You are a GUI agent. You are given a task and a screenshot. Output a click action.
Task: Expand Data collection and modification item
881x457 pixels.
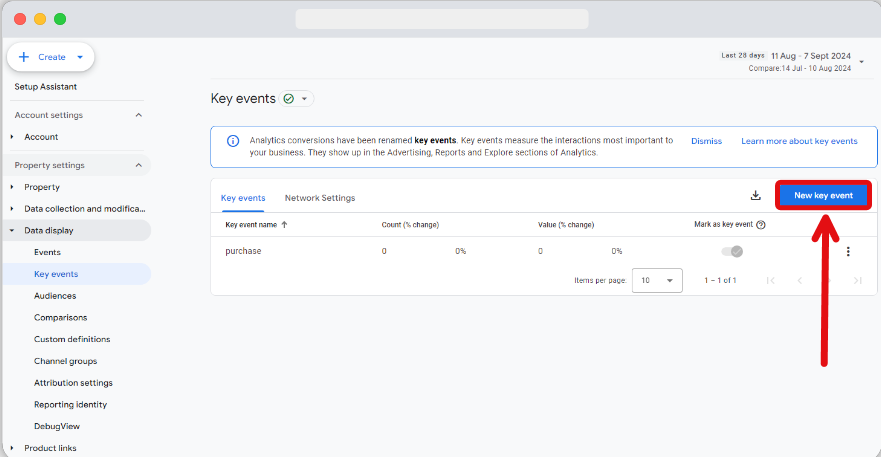(x=12, y=209)
